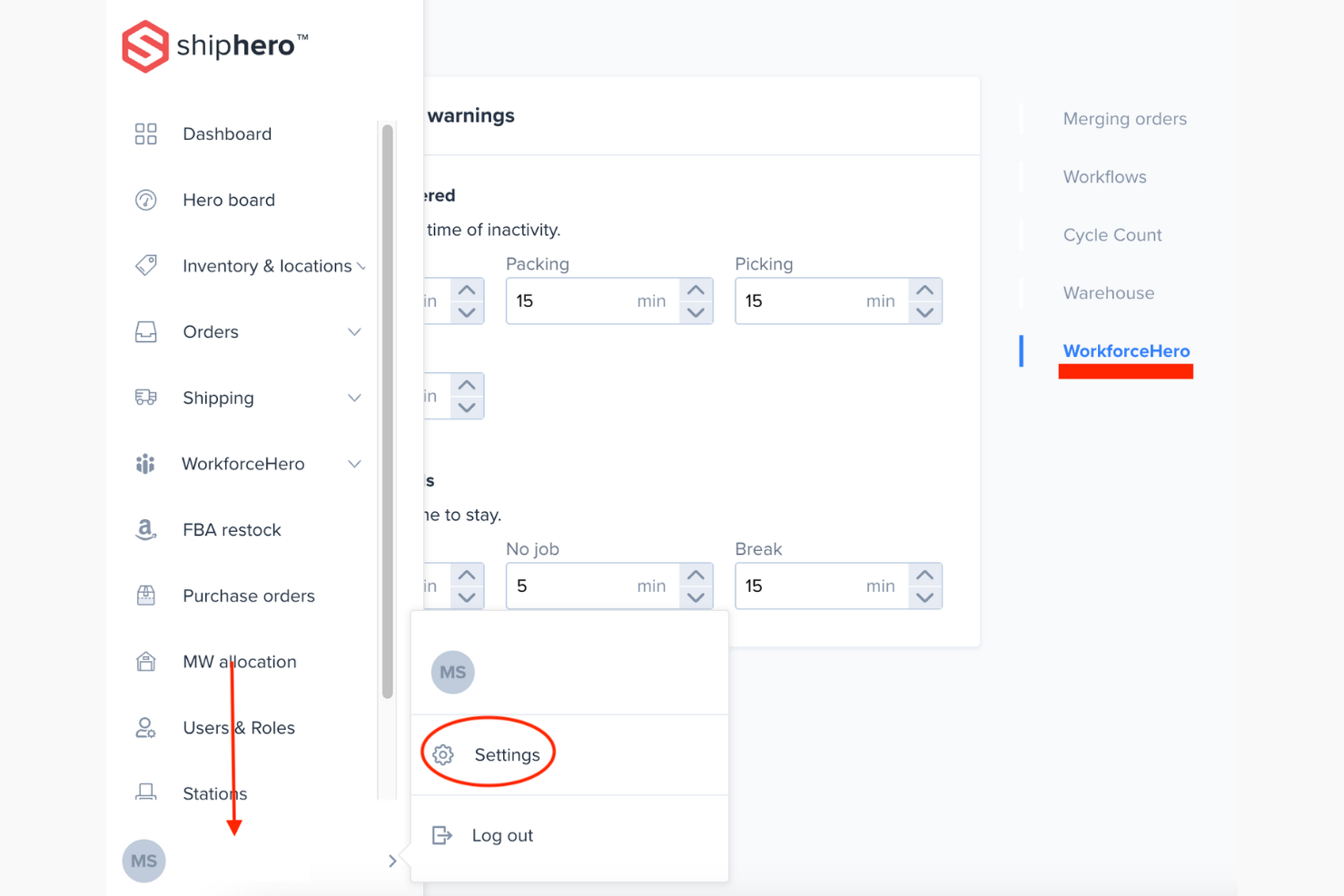Expand the Orders menu chevron
The image size is (1344, 896).
pos(354,332)
